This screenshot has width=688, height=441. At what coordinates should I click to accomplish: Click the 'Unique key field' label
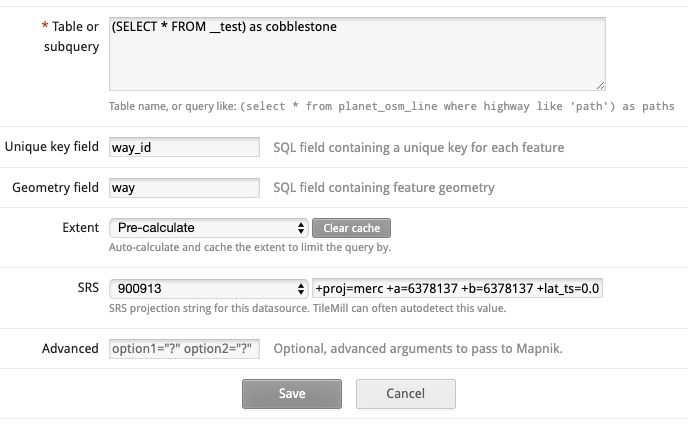point(52,147)
